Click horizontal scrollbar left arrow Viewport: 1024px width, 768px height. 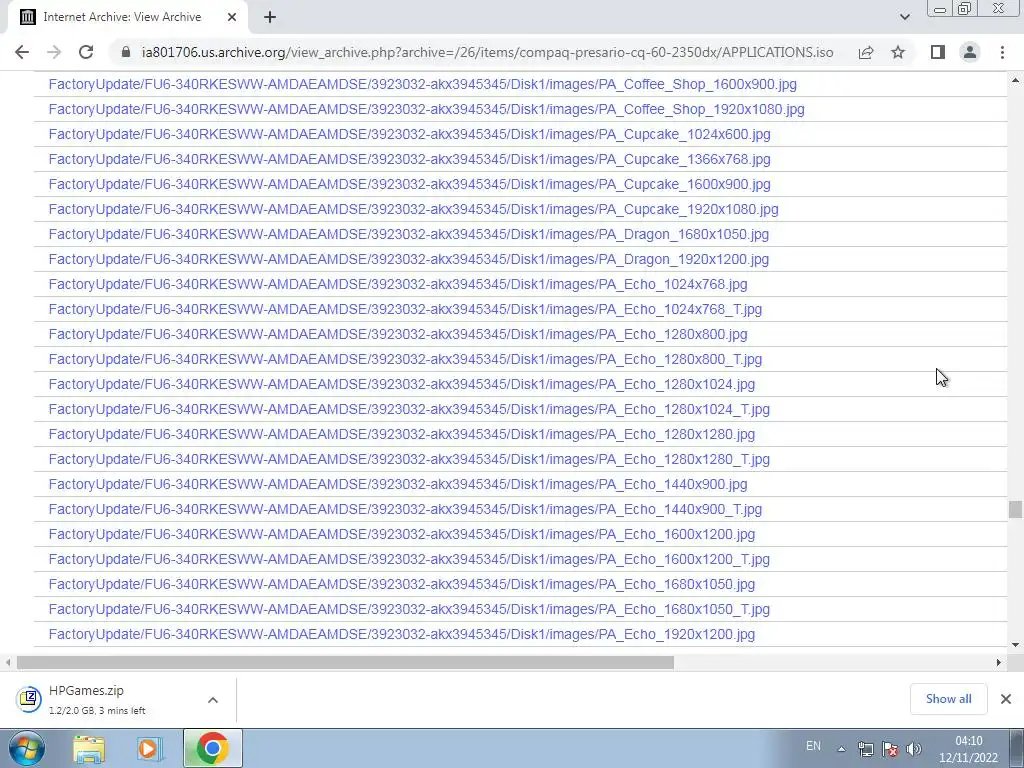pyautogui.click(x=7, y=662)
